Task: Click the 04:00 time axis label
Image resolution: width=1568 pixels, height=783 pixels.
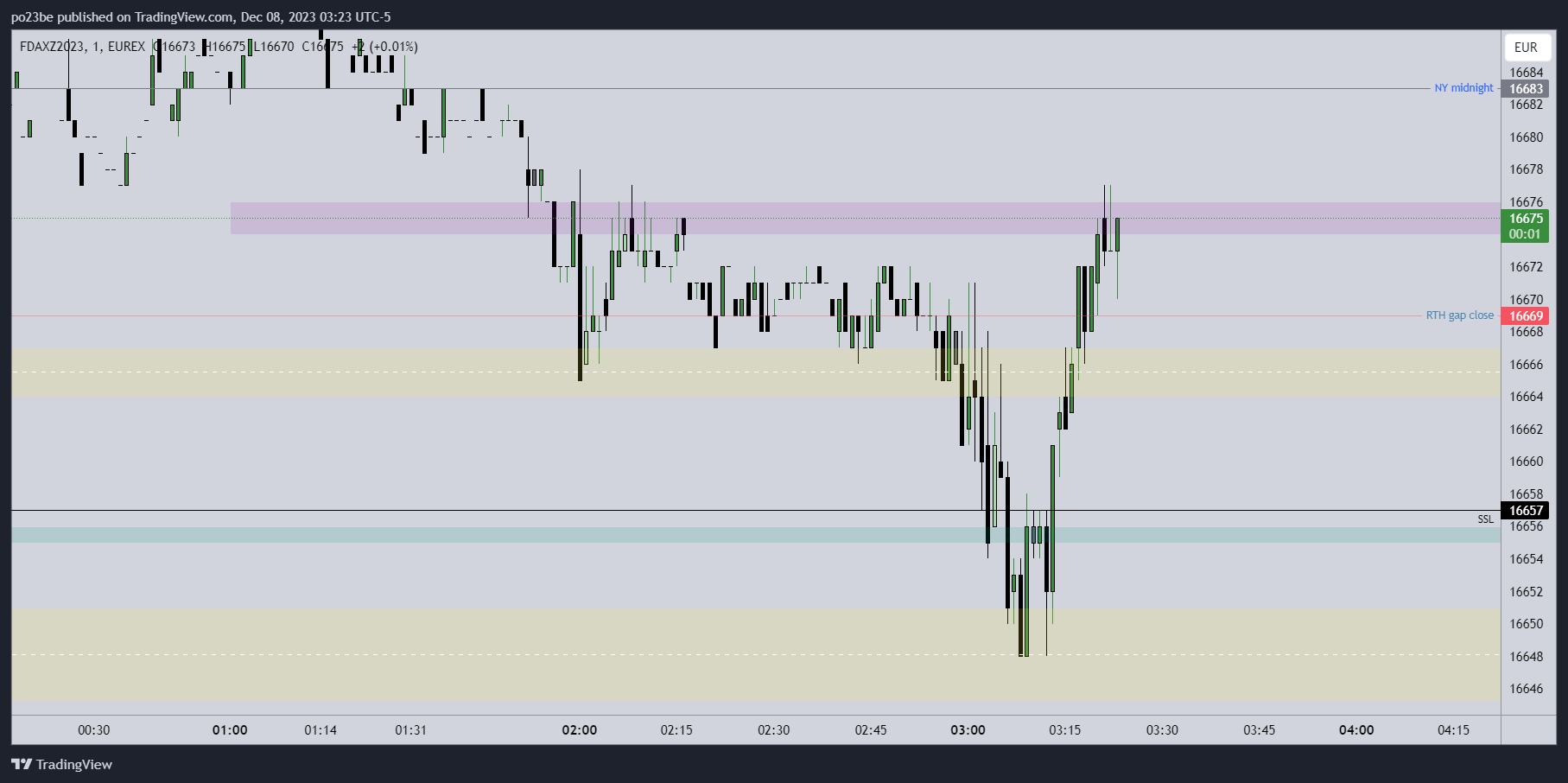Action: (x=1356, y=730)
